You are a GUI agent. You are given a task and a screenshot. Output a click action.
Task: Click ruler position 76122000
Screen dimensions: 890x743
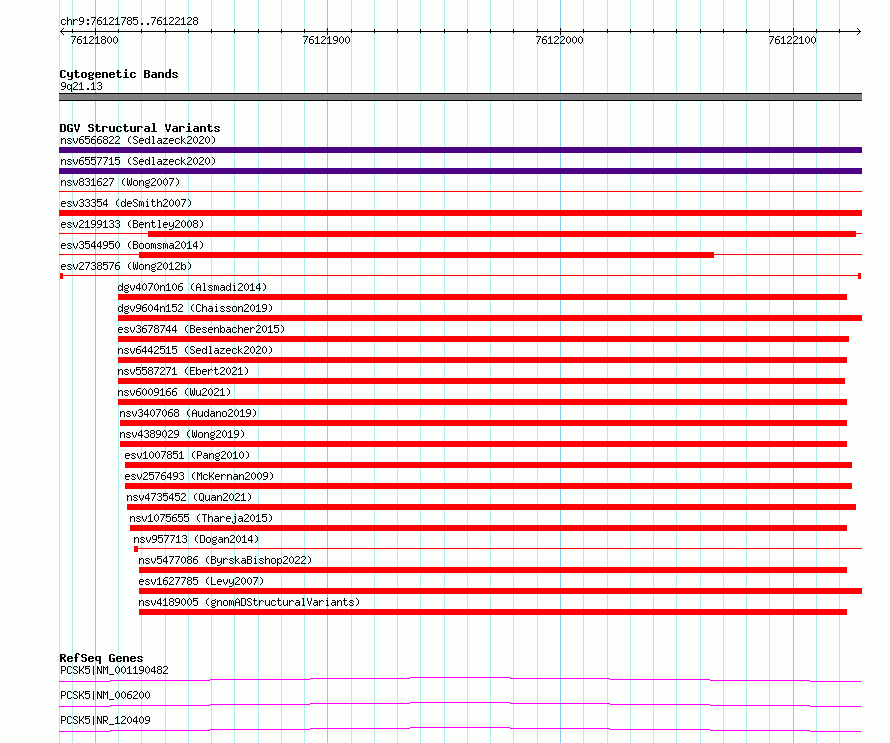point(559,40)
